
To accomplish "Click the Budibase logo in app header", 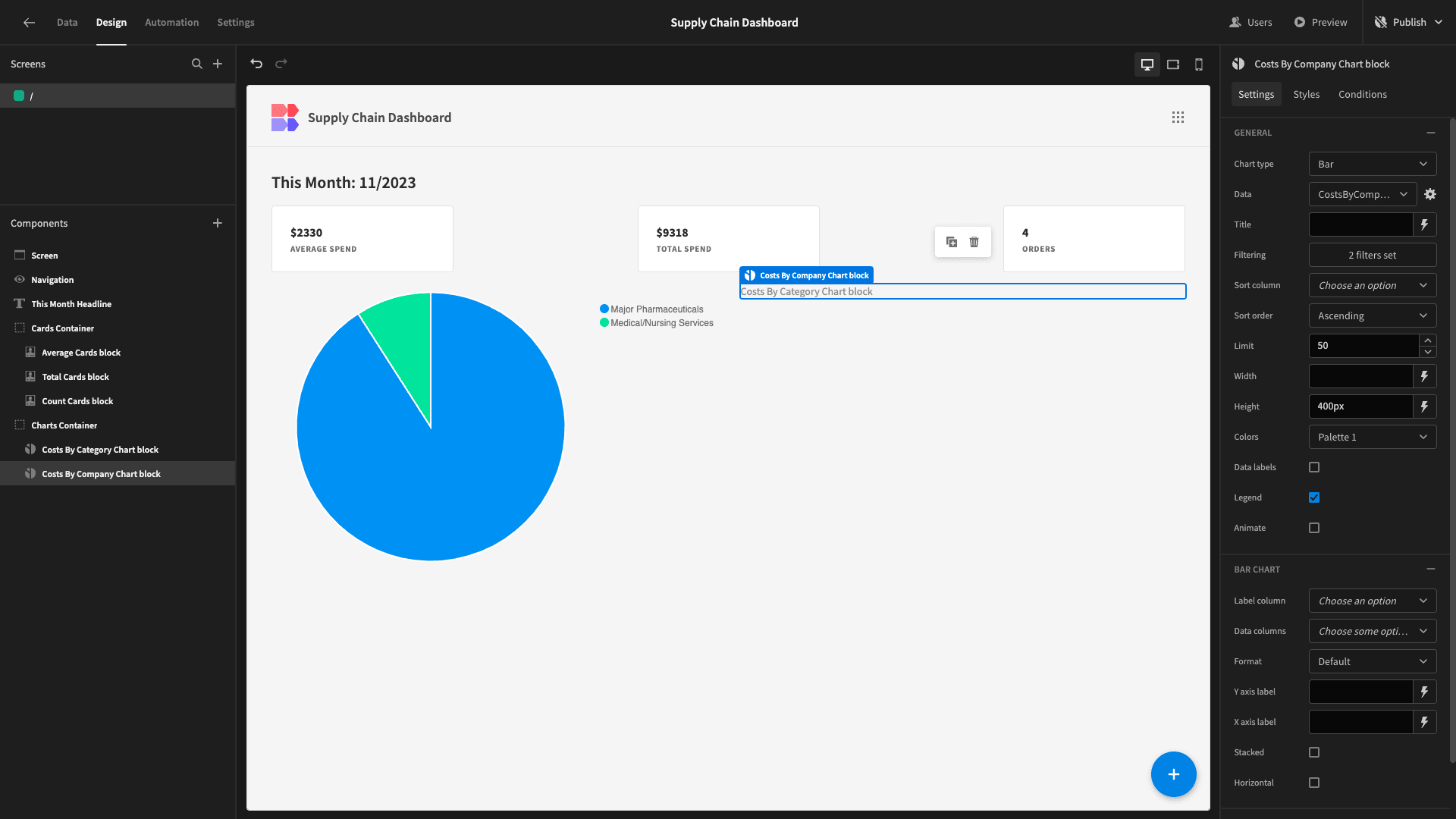I will tap(285, 118).
